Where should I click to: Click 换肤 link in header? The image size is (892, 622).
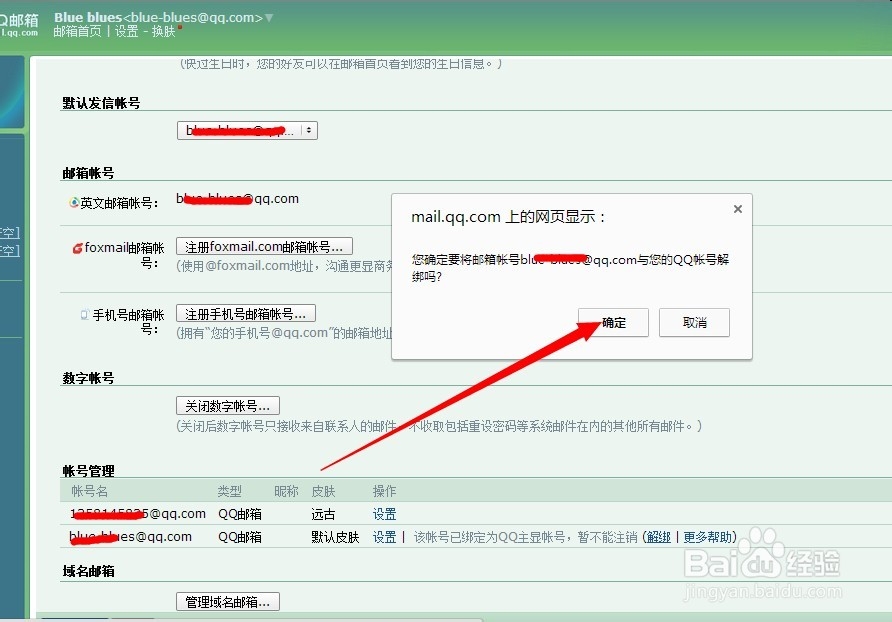(163, 31)
